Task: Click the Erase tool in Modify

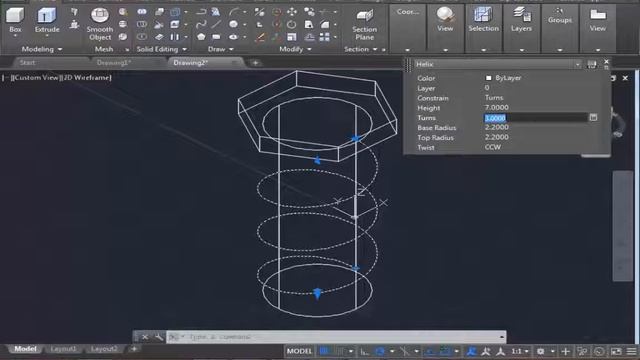Action: click(260, 37)
